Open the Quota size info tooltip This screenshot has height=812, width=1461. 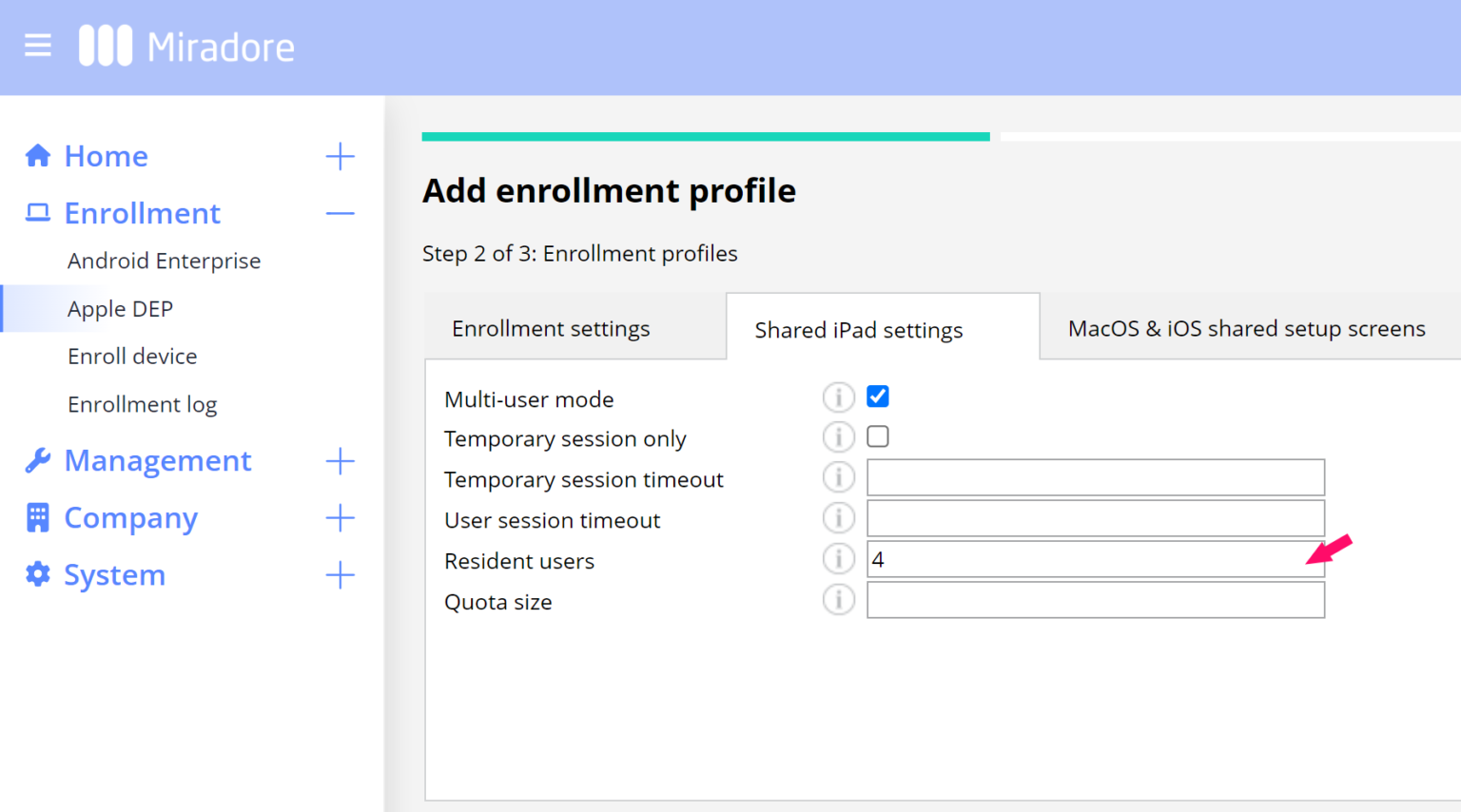coord(838,600)
